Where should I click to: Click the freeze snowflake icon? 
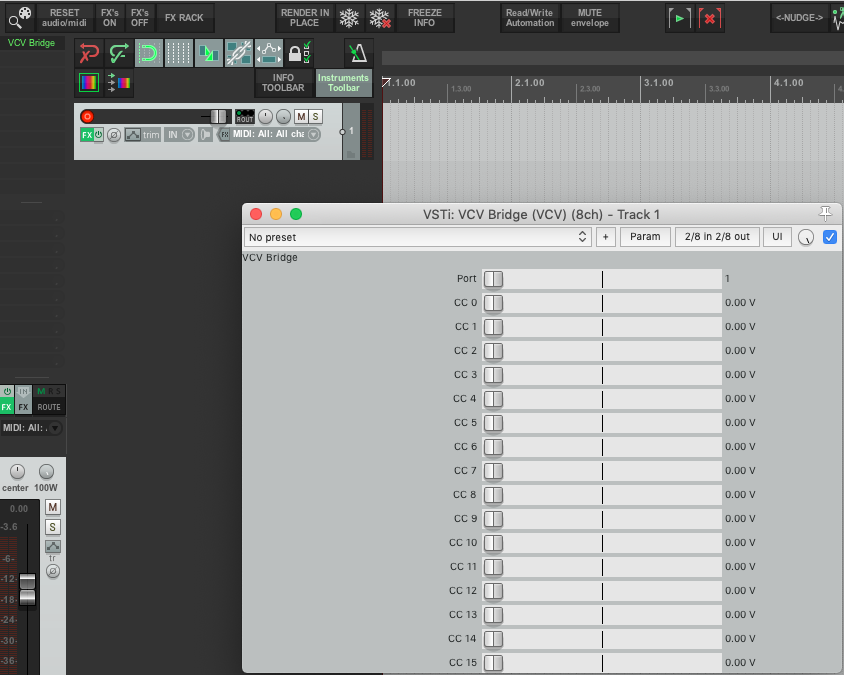pos(349,18)
